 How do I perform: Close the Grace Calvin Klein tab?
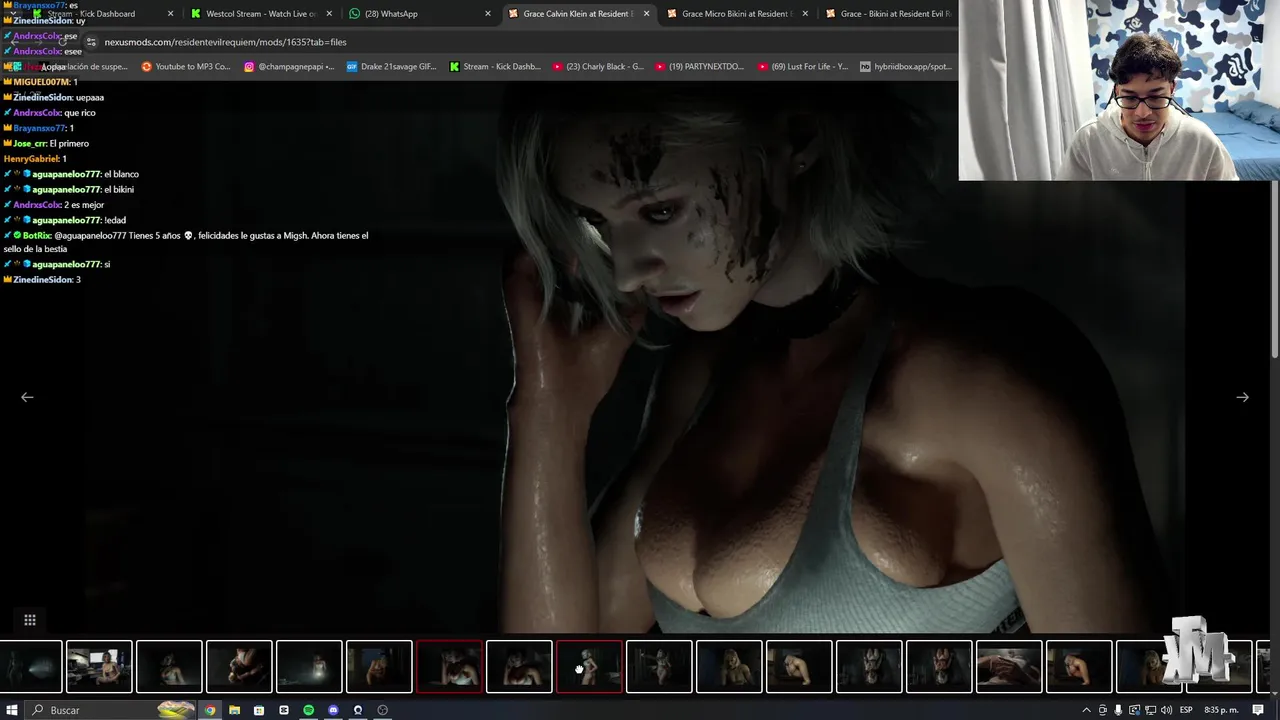(x=646, y=14)
